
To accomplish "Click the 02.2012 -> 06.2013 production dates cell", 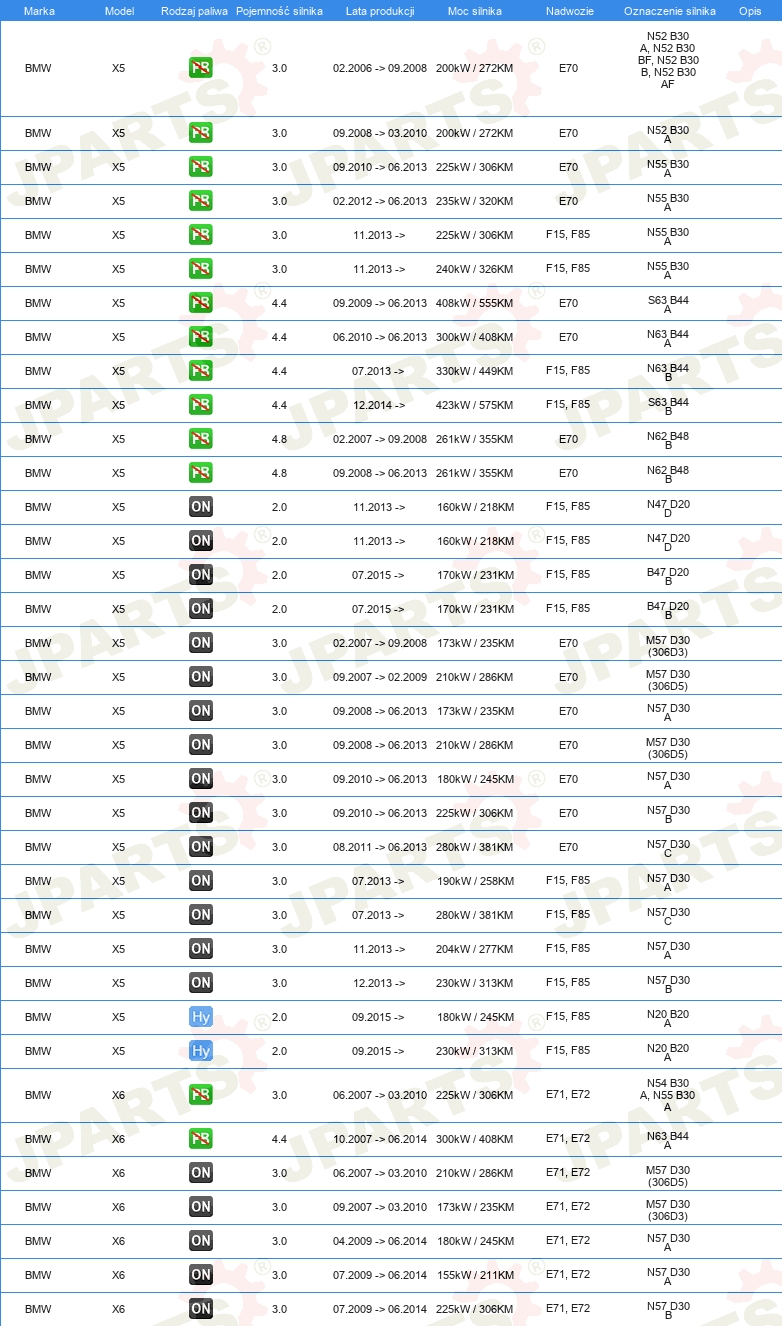I will (380, 201).
